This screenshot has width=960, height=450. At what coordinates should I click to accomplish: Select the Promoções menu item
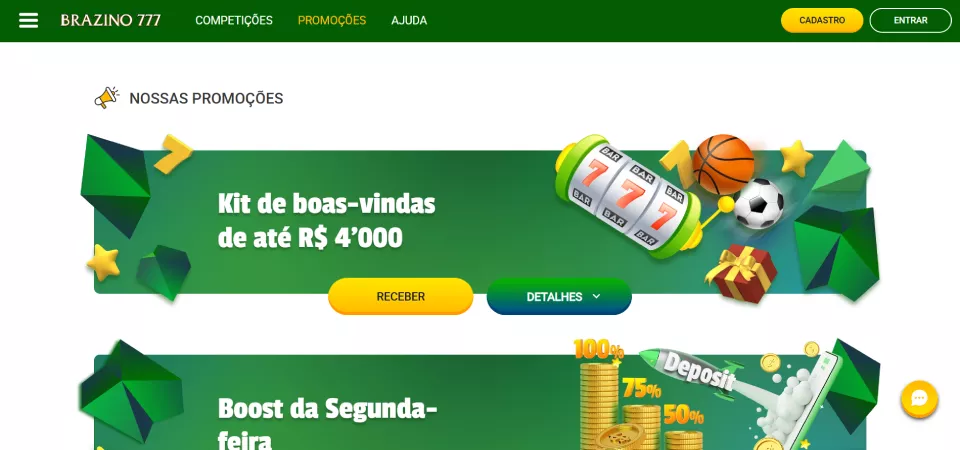pos(332,20)
